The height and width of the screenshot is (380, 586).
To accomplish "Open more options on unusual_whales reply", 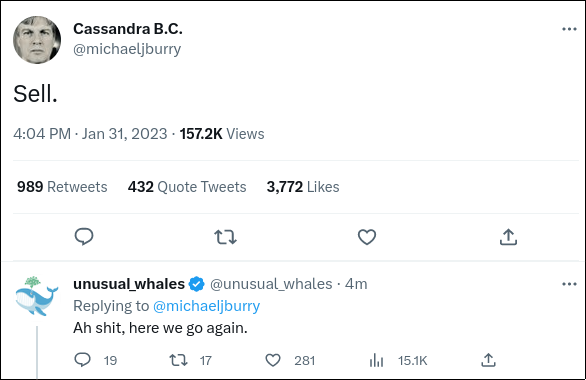I will click(569, 284).
